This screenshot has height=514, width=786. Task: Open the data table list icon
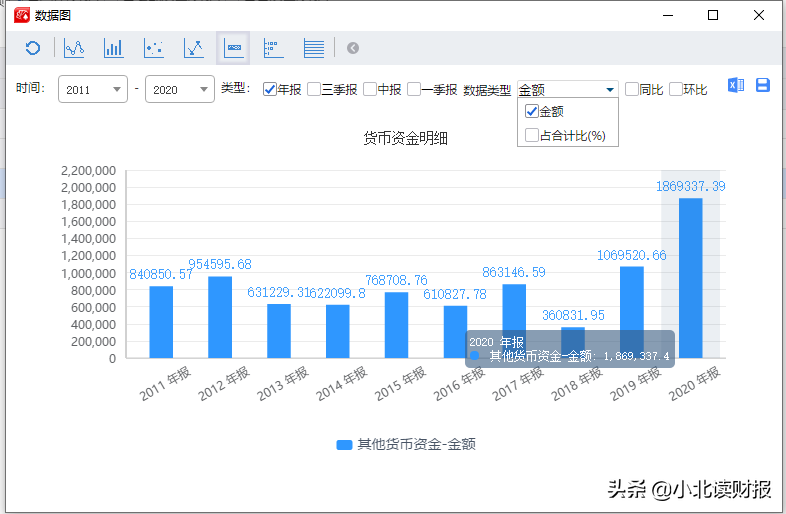click(x=314, y=48)
